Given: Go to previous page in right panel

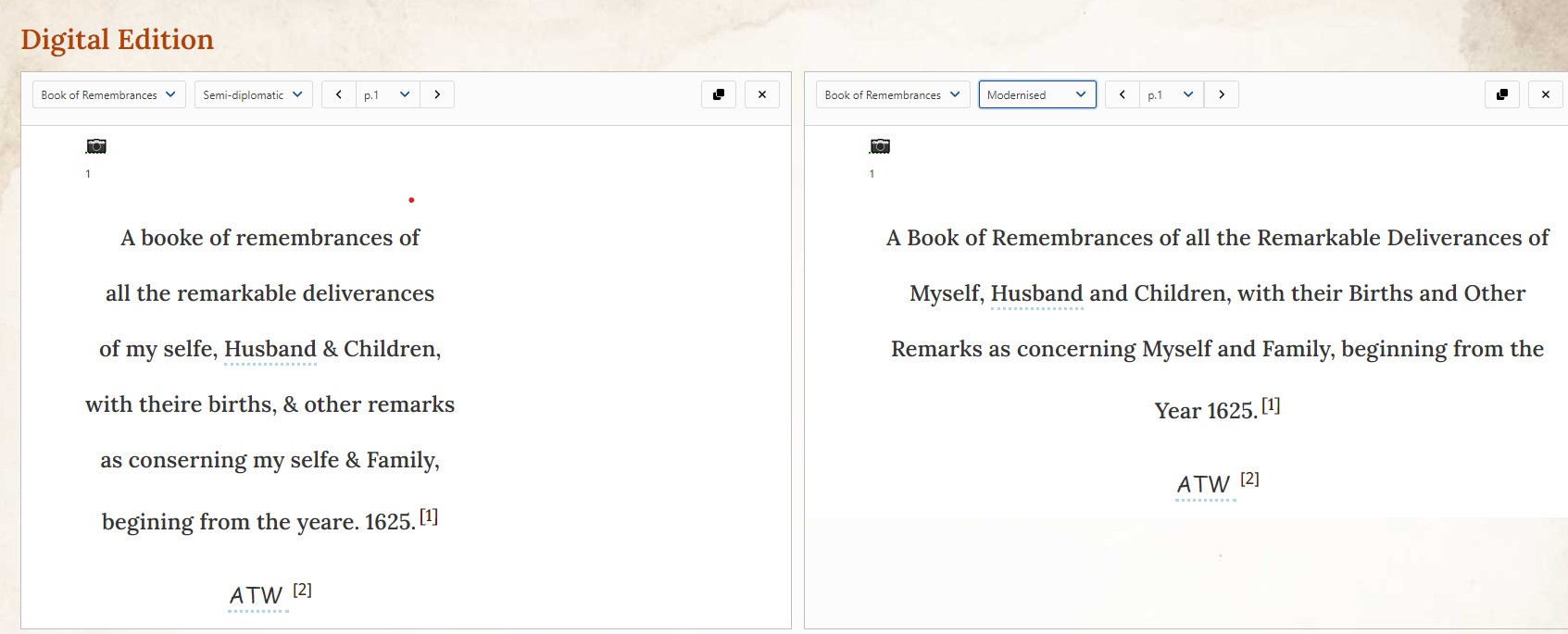Looking at the screenshot, I should tap(1123, 94).
